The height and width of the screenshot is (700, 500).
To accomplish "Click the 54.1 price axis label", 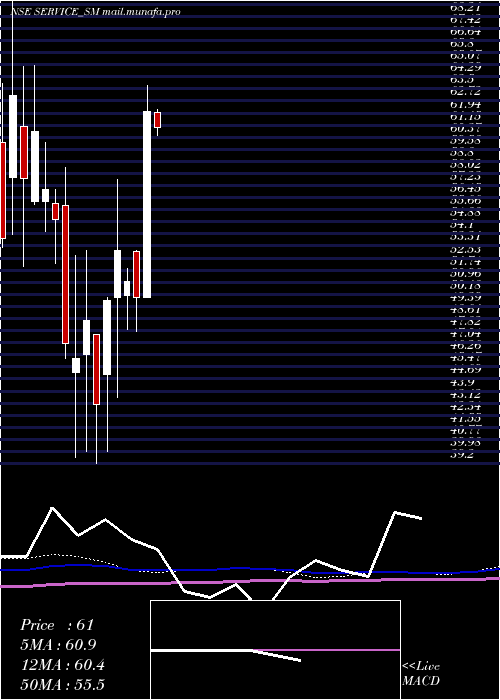I will click(462, 225).
